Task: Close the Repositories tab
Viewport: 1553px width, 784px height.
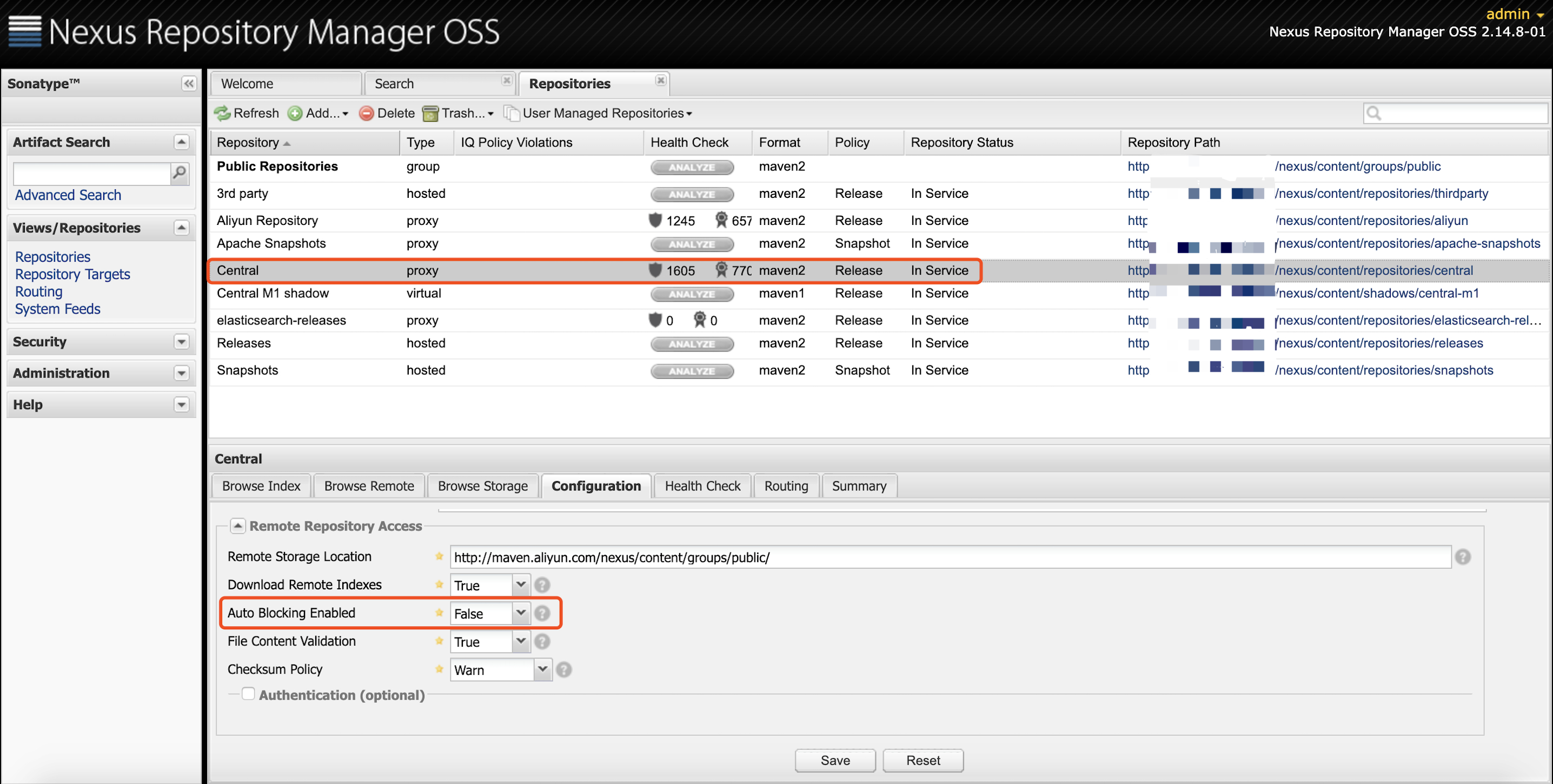Action: point(661,80)
